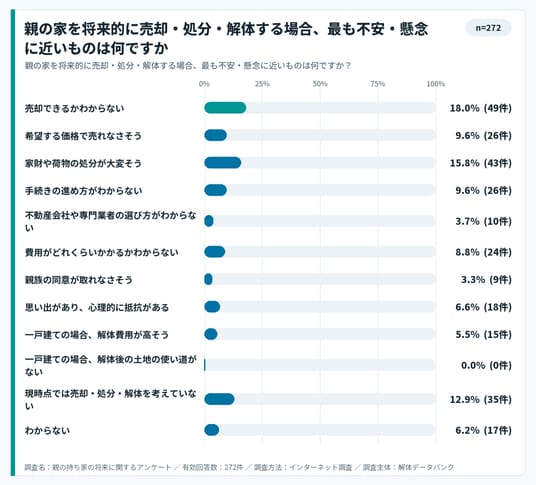The width and height of the screenshot is (536, 485).
Task: Click the 50% axis tick label
Action: tap(320, 84)
